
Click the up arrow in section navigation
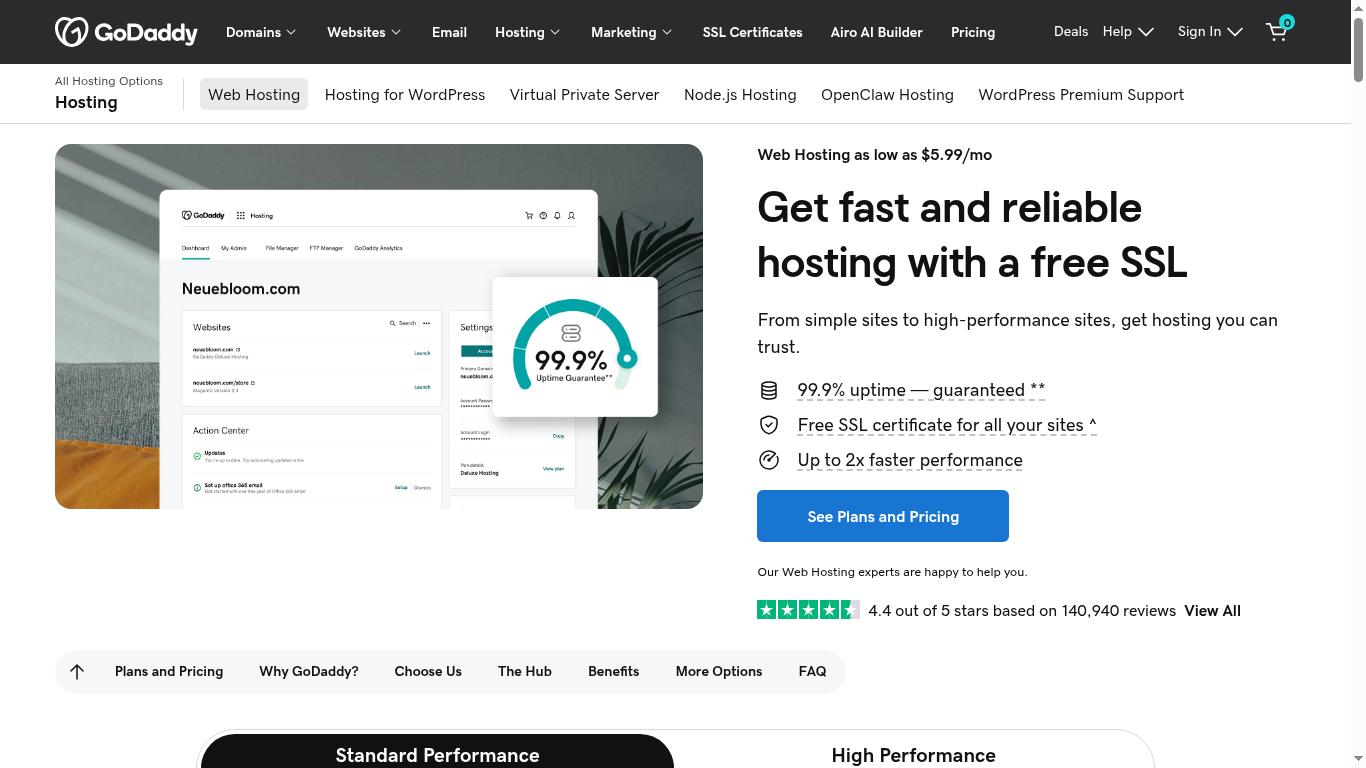(x=77, y=672)
